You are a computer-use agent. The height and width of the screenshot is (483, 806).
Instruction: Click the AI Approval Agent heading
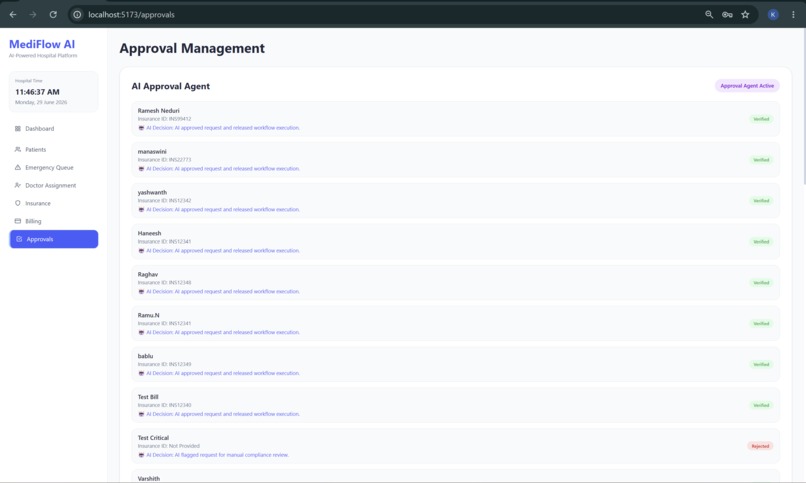coord(171,86)
